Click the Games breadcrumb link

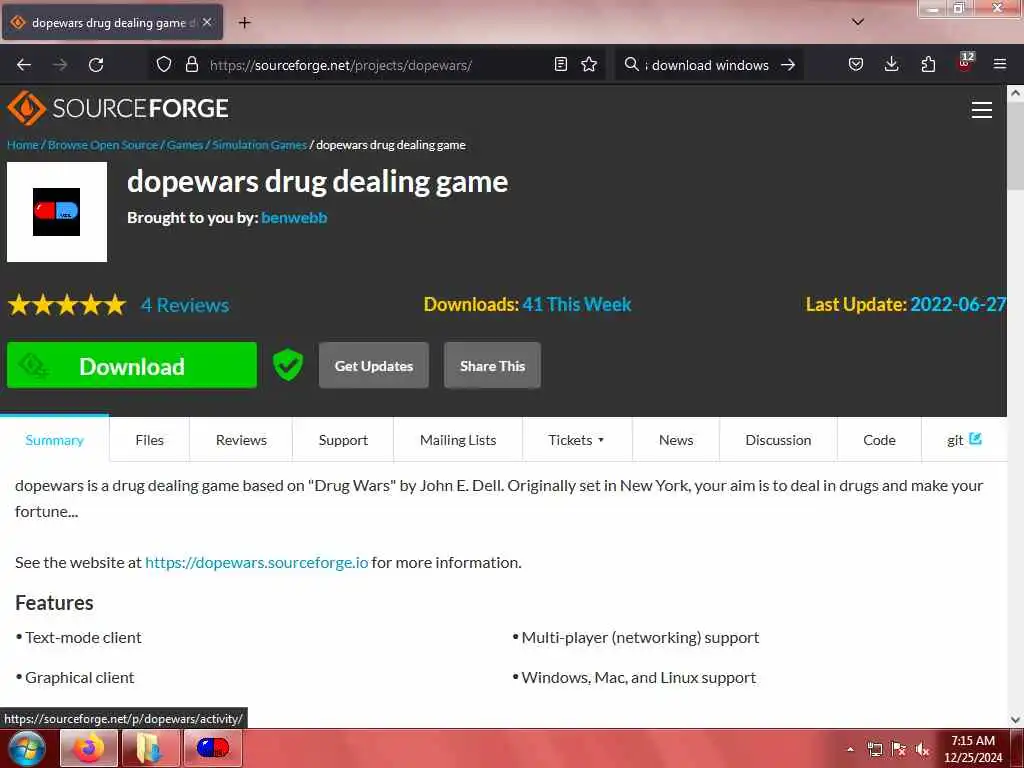point(185,144)
